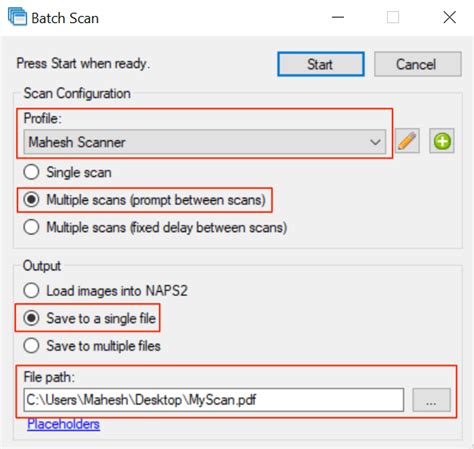Click the Batch Scan window icon
This screenshot has width=474, height=449.
17,17
